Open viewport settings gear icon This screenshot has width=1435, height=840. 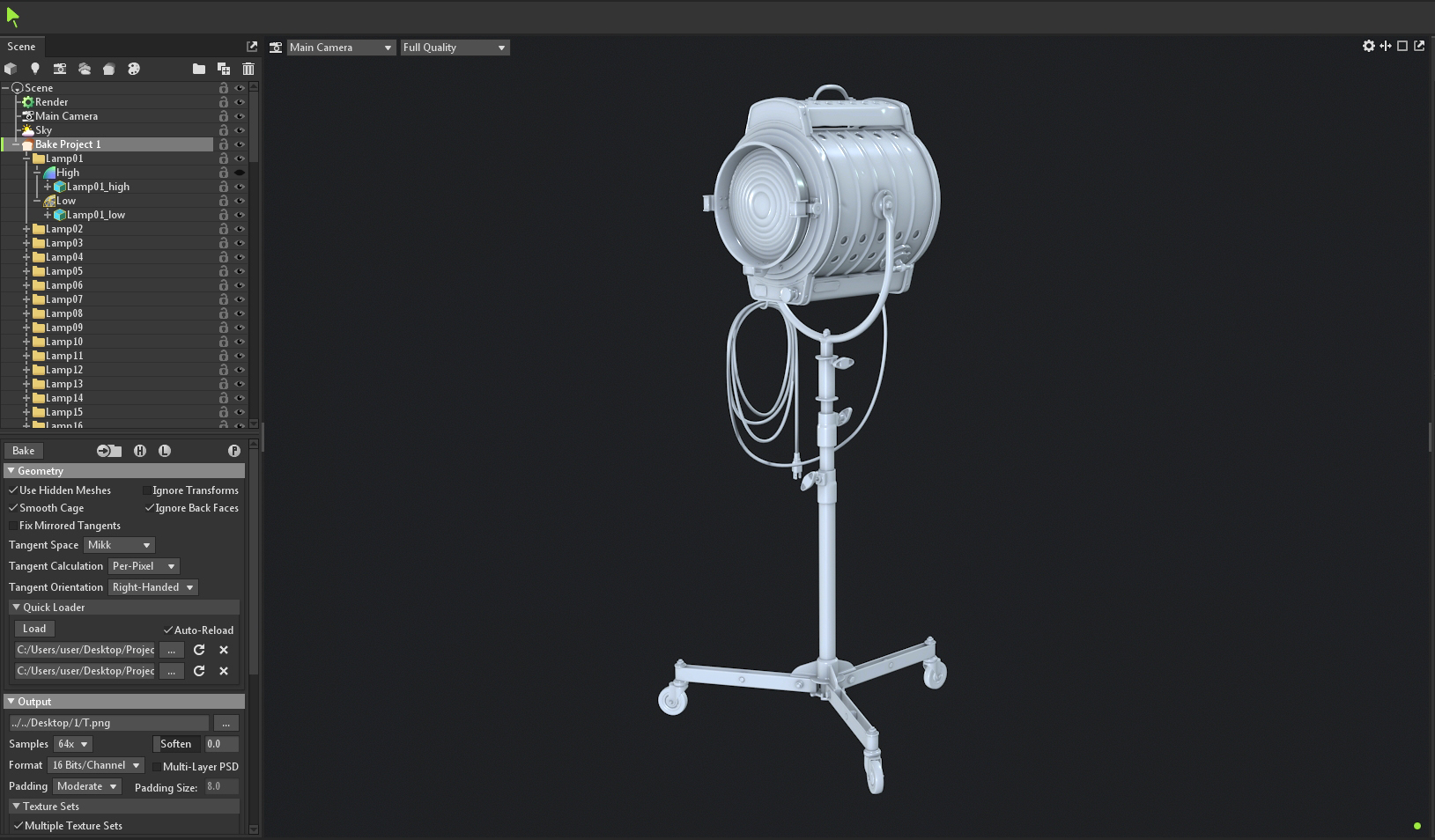tap(1369, 46)
